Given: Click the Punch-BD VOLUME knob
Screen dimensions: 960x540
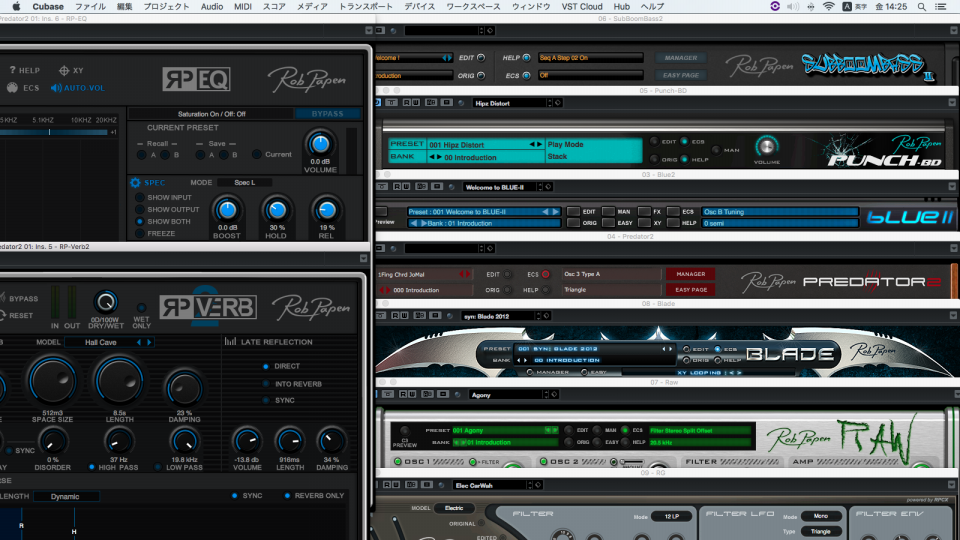Looking at the screenshot, I should (766, 146).
